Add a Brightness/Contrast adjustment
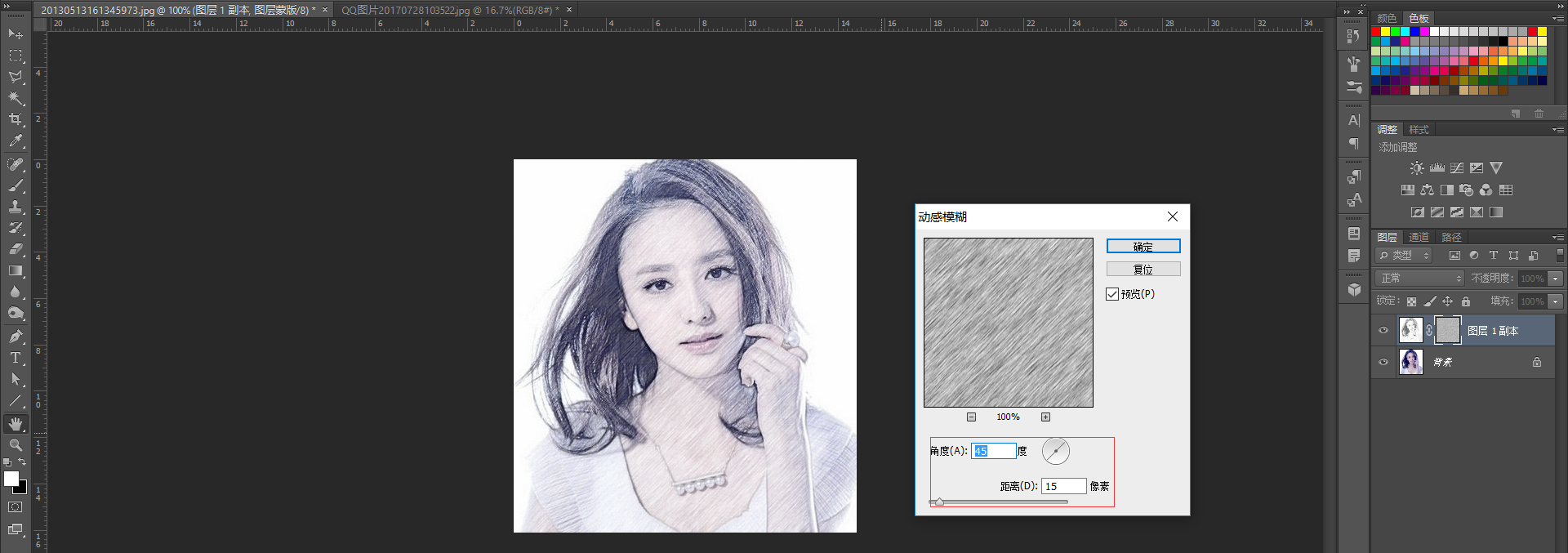The image size is (1568, 553). coord(1417,168)
